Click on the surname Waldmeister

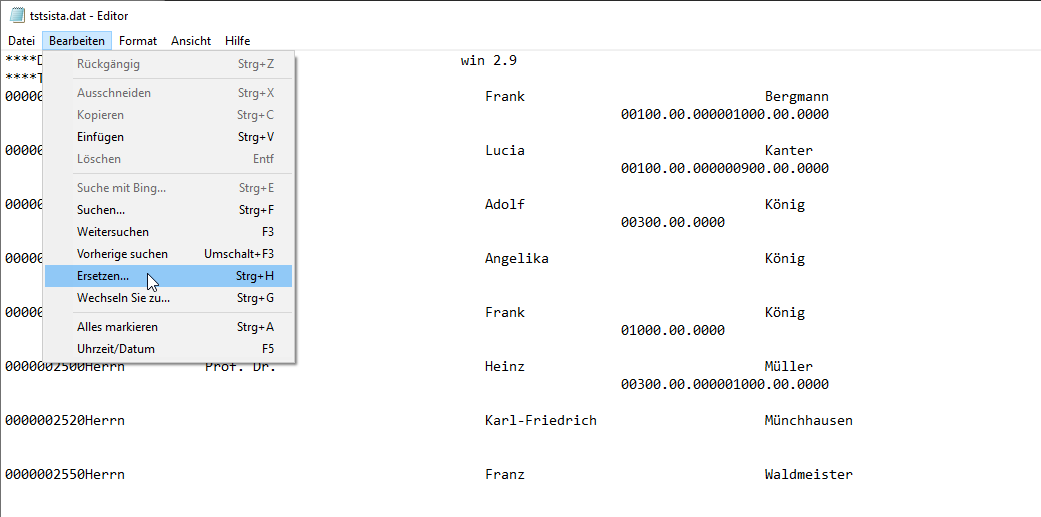click(808, 475)
